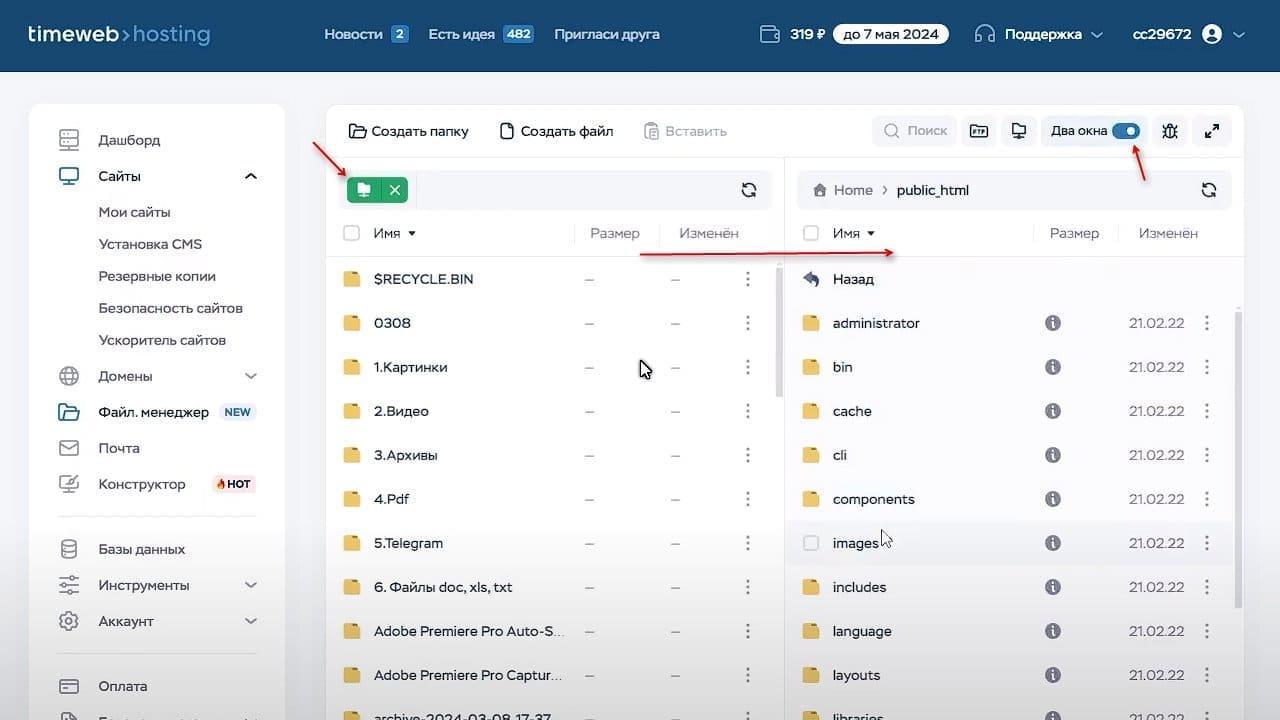
Task: Check select-all box in right pane
Action: 811,233
